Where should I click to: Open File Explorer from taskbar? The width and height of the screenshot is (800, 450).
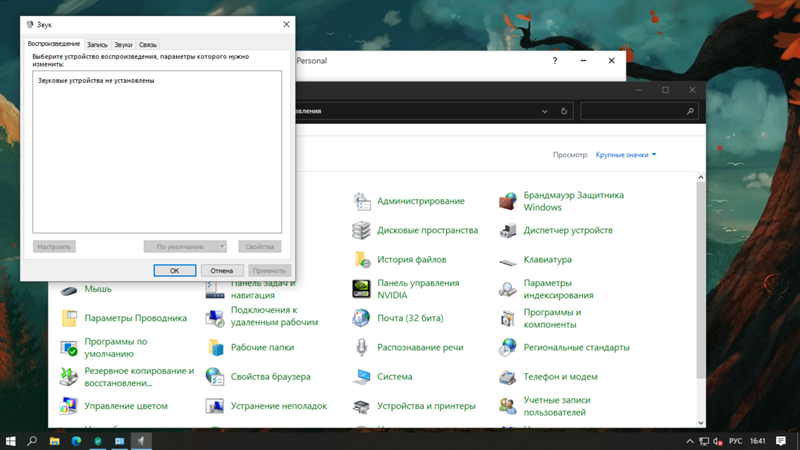(x=54, y=441)
